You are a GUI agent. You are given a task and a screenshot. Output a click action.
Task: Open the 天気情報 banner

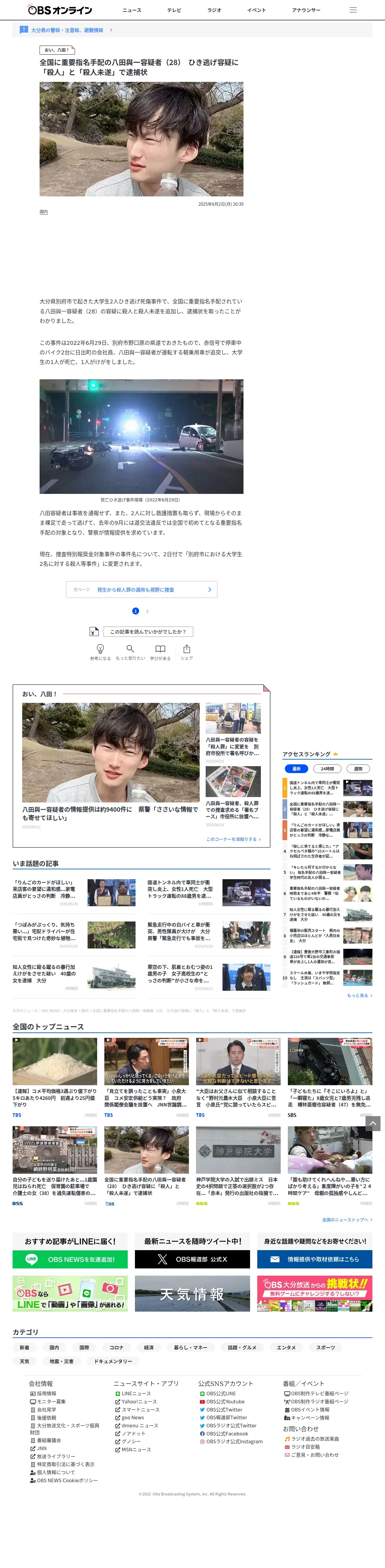[x=192, y=1294]
